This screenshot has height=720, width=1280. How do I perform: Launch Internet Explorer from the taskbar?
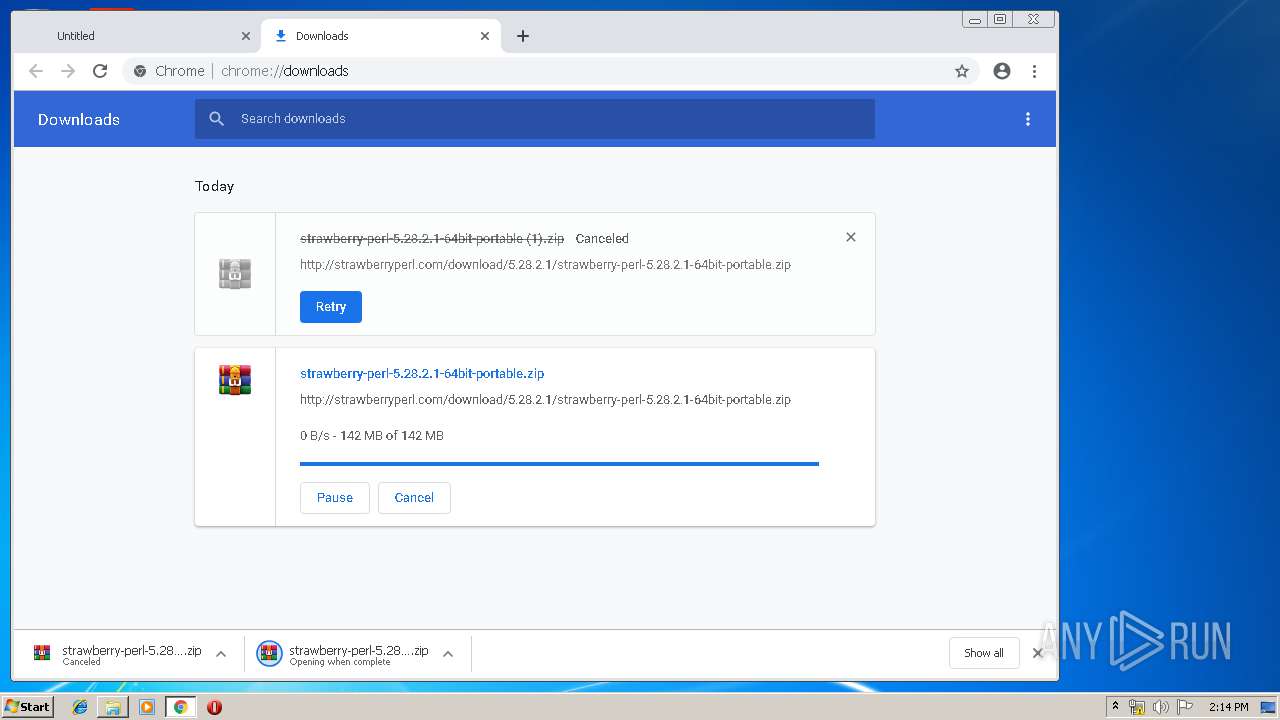(x=80, y=707)
